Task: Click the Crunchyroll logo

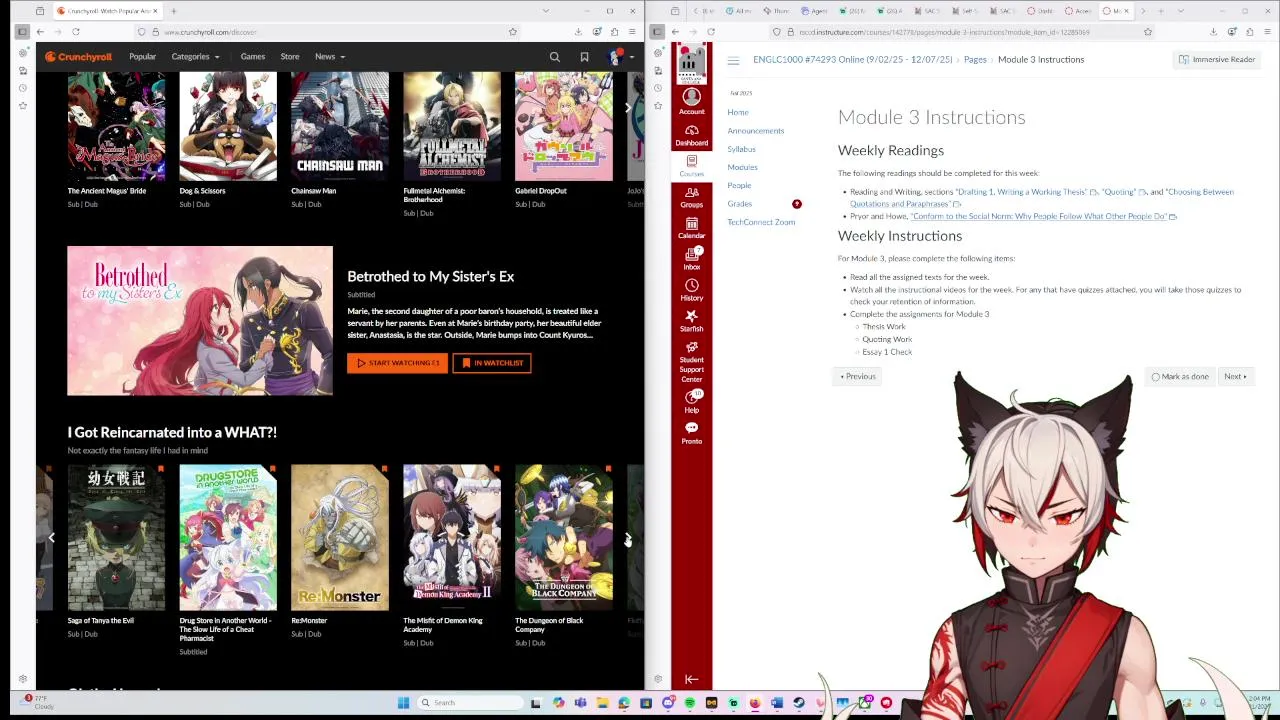Action: (x=78, y=57)
